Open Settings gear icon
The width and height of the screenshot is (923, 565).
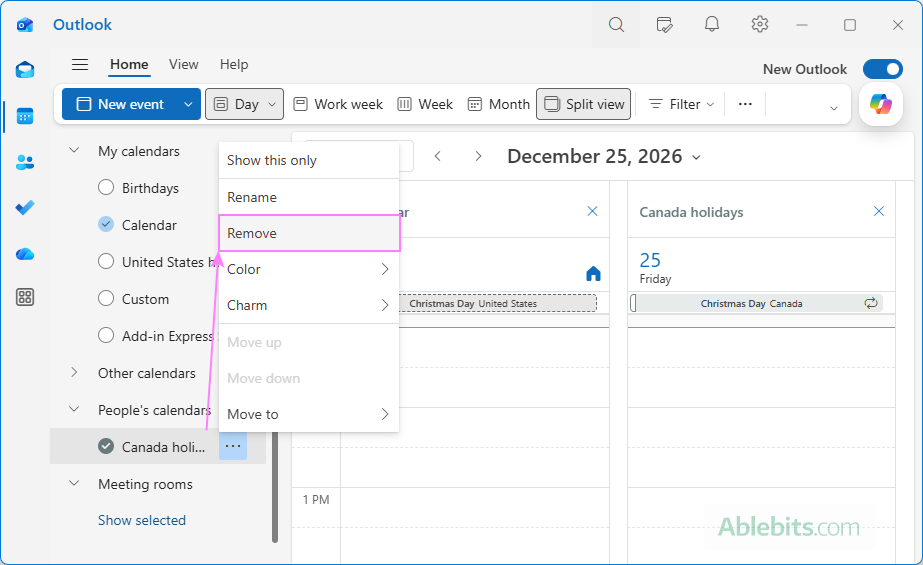click(760, 25)
